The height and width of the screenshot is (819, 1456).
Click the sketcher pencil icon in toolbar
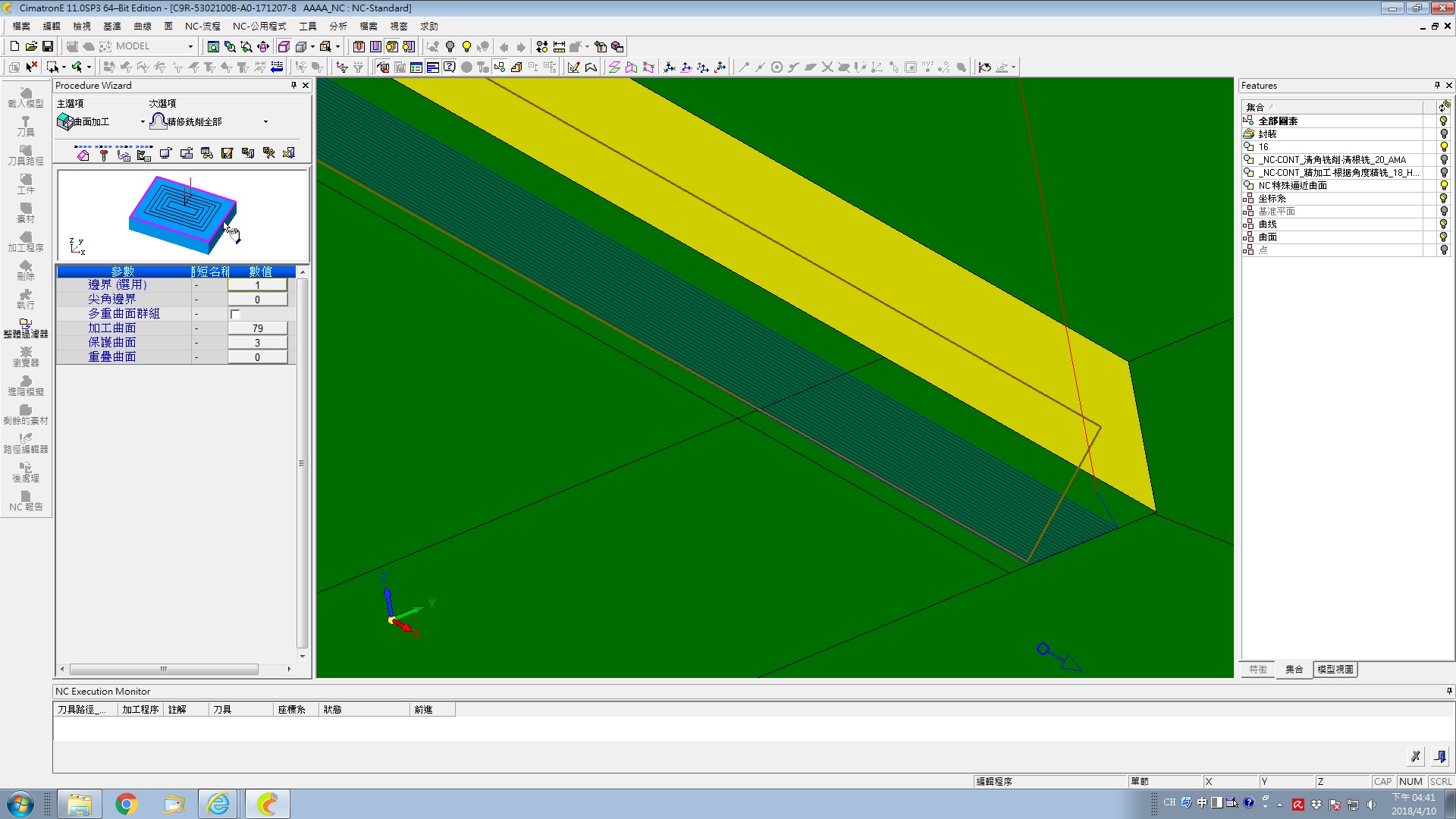pos(573,67)
